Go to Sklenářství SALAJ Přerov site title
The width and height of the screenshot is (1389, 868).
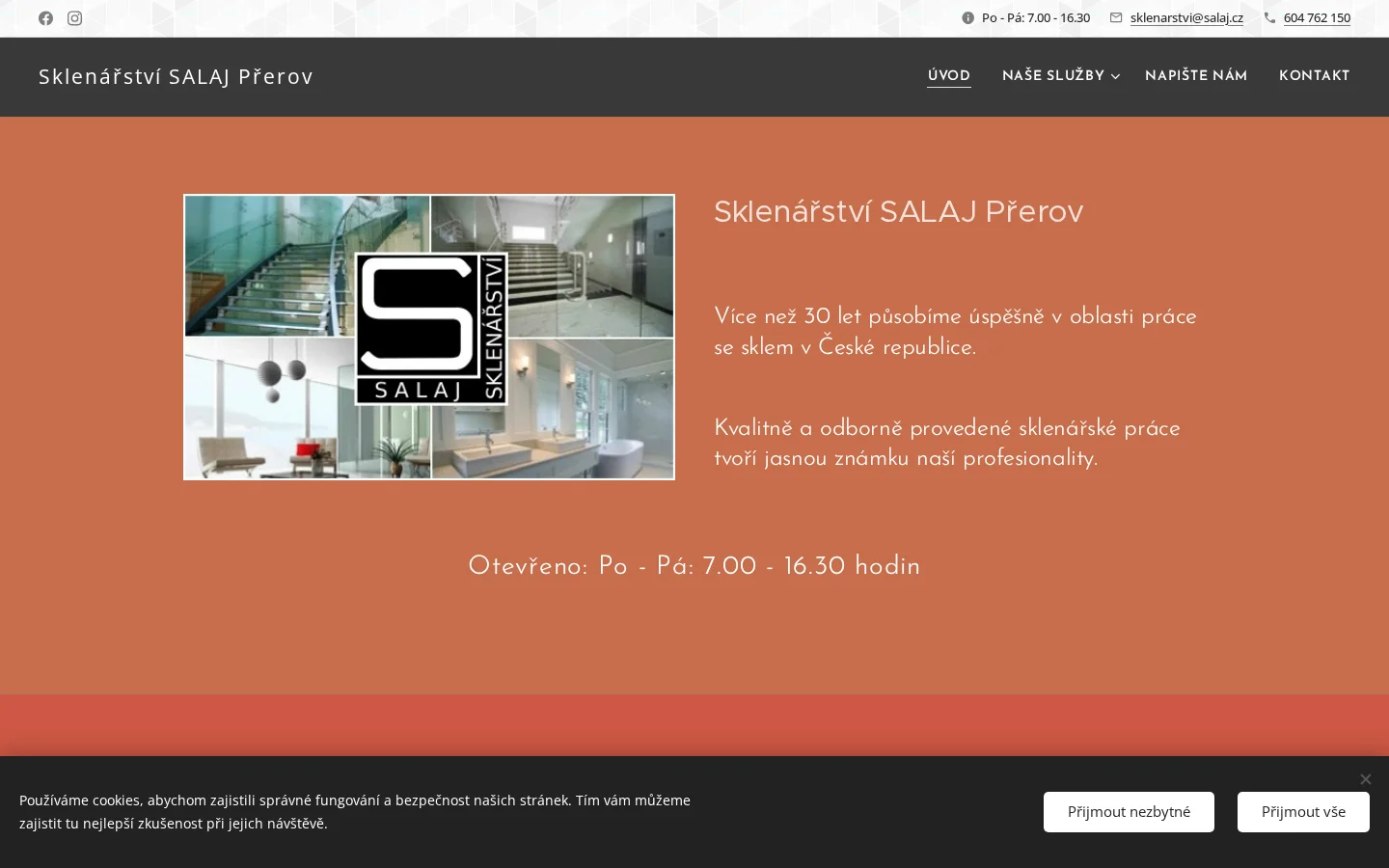(176, 76)
